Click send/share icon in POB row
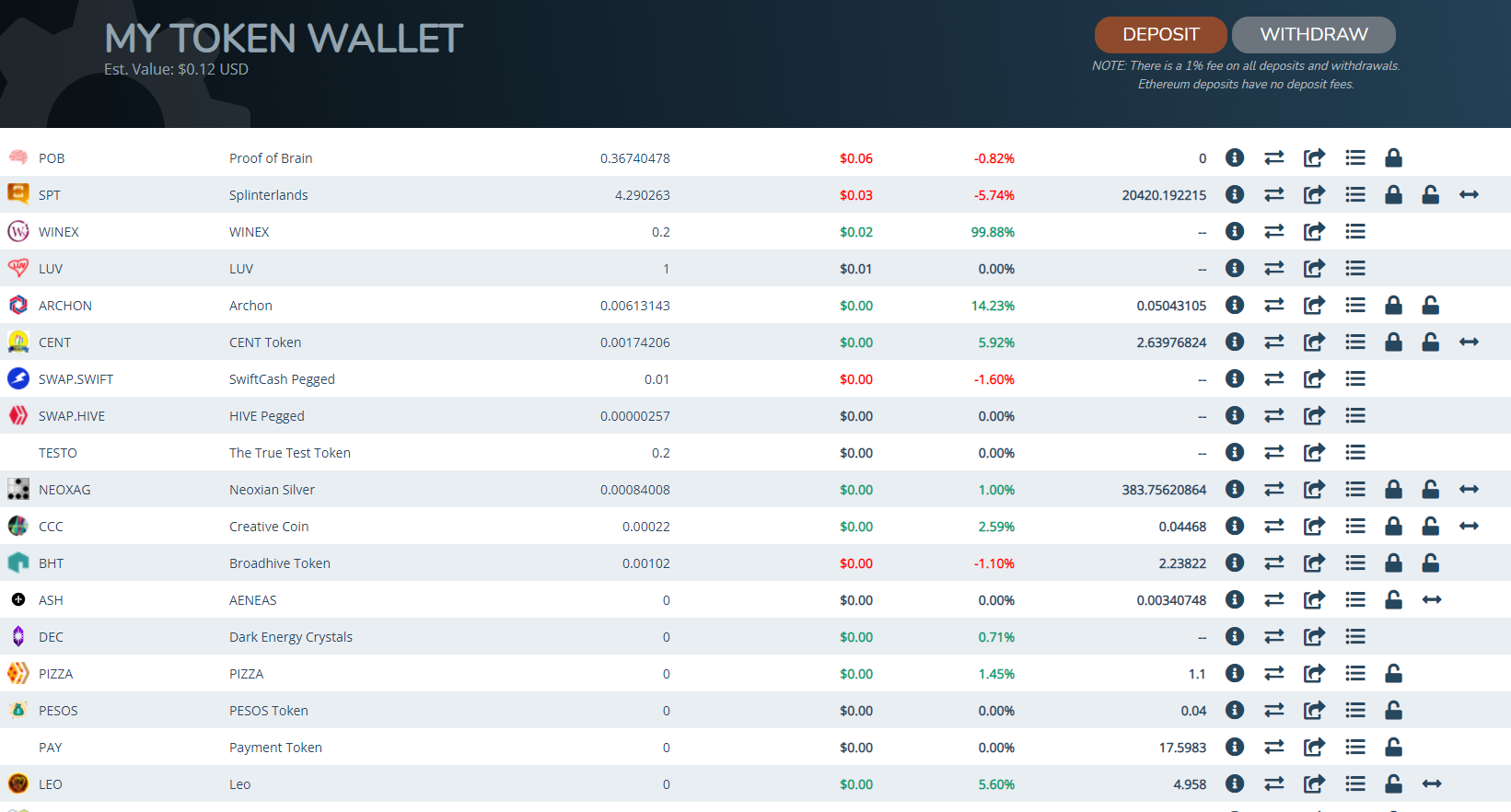Viewport: 1511px width, 812px height. (1314, 157)
